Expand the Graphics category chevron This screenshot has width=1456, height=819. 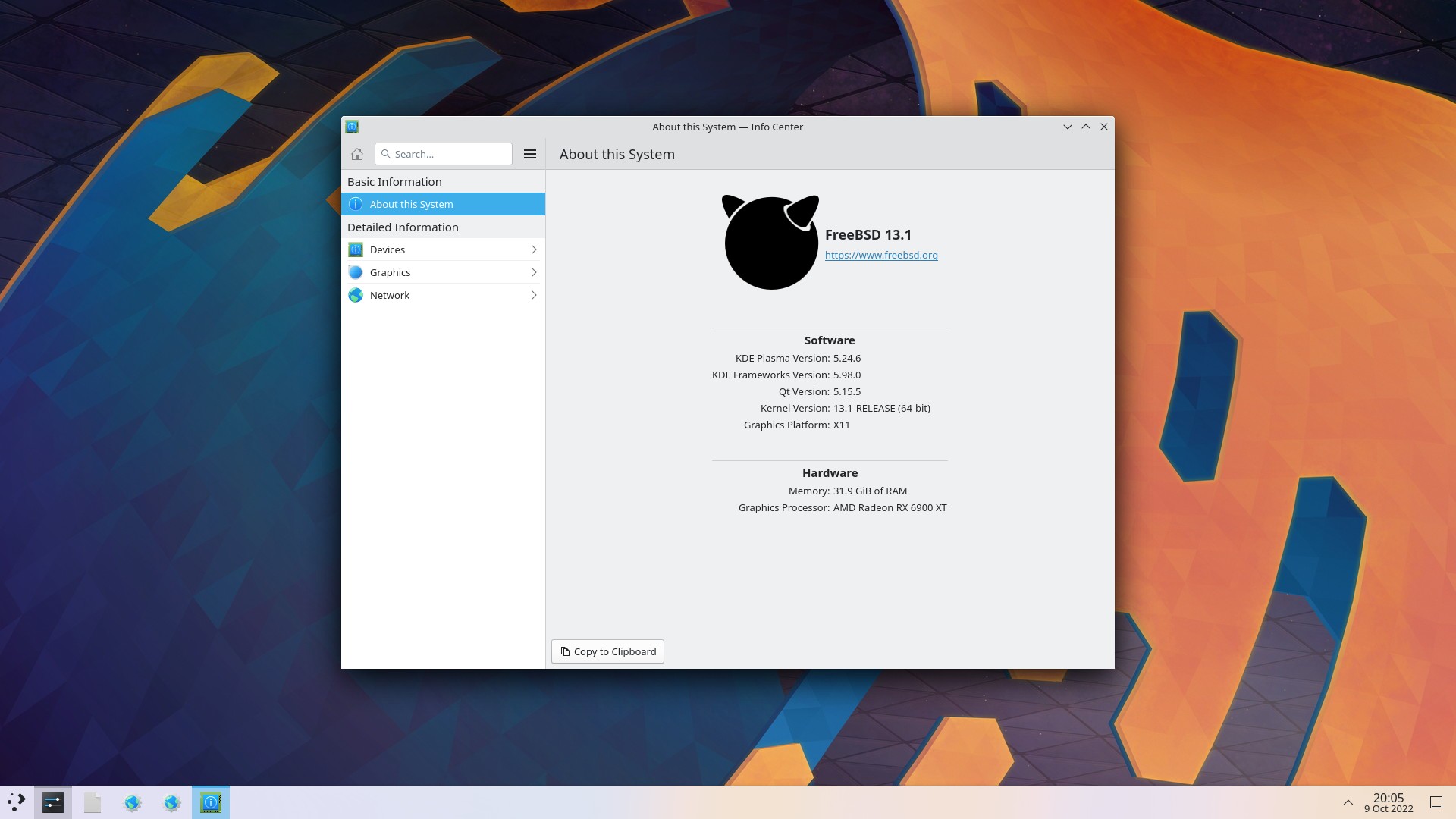(533, 272)
